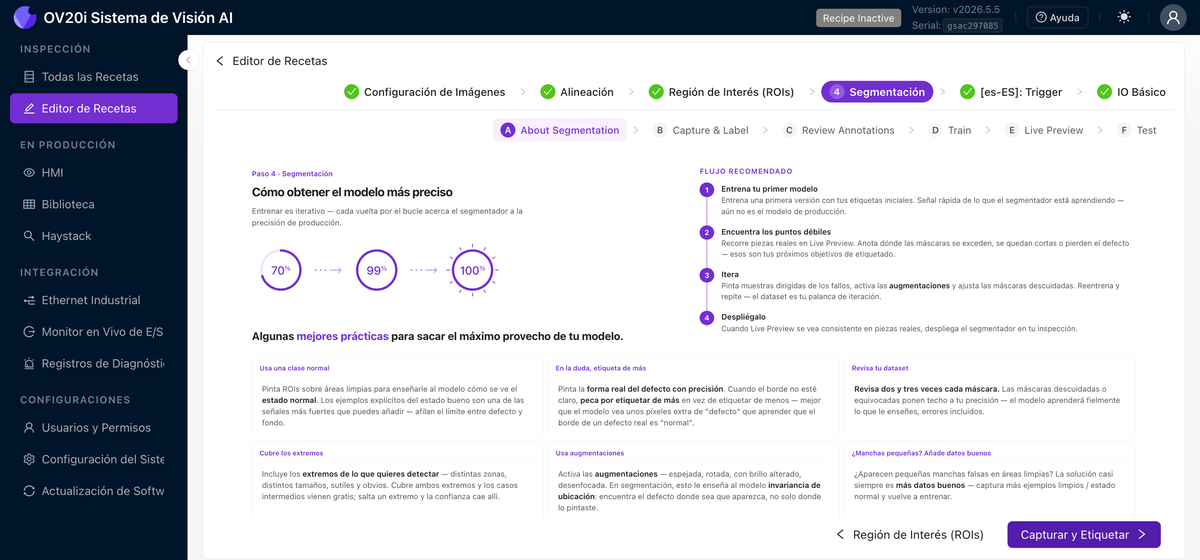1200x560 pixels.
Task: Click the Capturar y Etiquetar button
Action: (x=1084, y=535)
